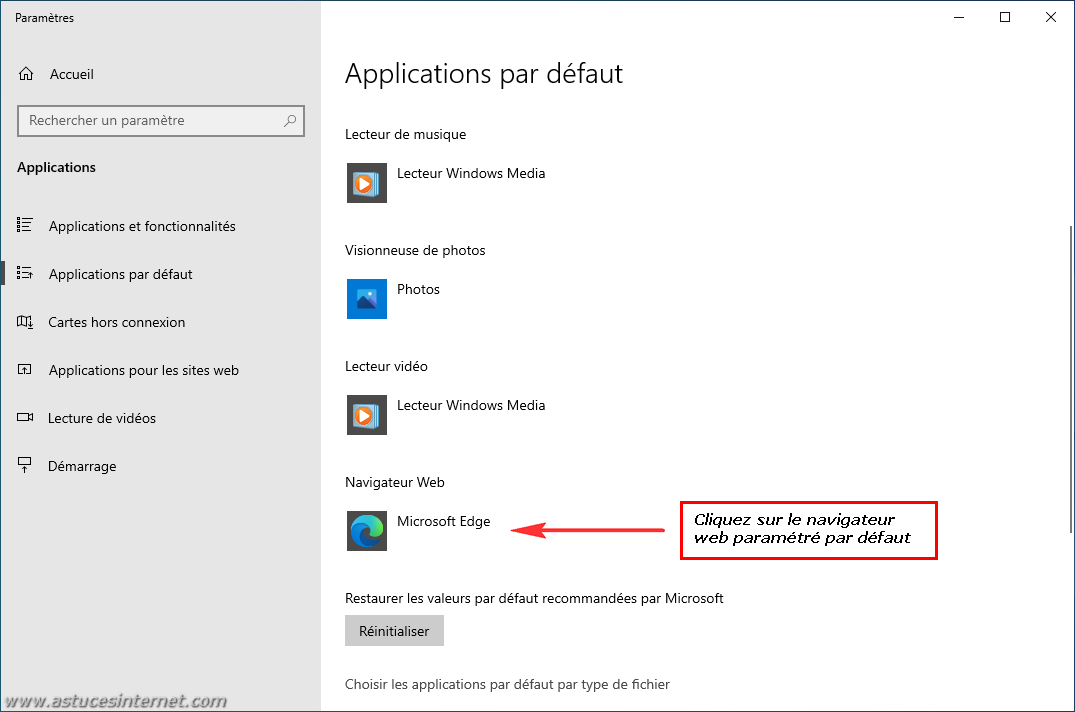This screenshot has height=712, width=1075.
Task: Click the vertical scrollbar on the right
Action: [1070, 378]
